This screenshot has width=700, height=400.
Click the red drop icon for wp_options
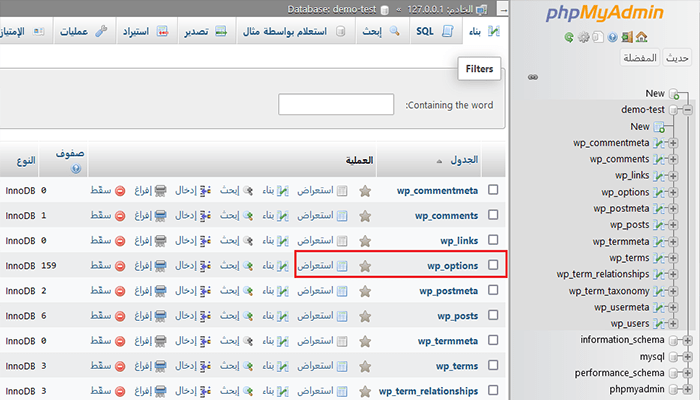click(120, 266)
